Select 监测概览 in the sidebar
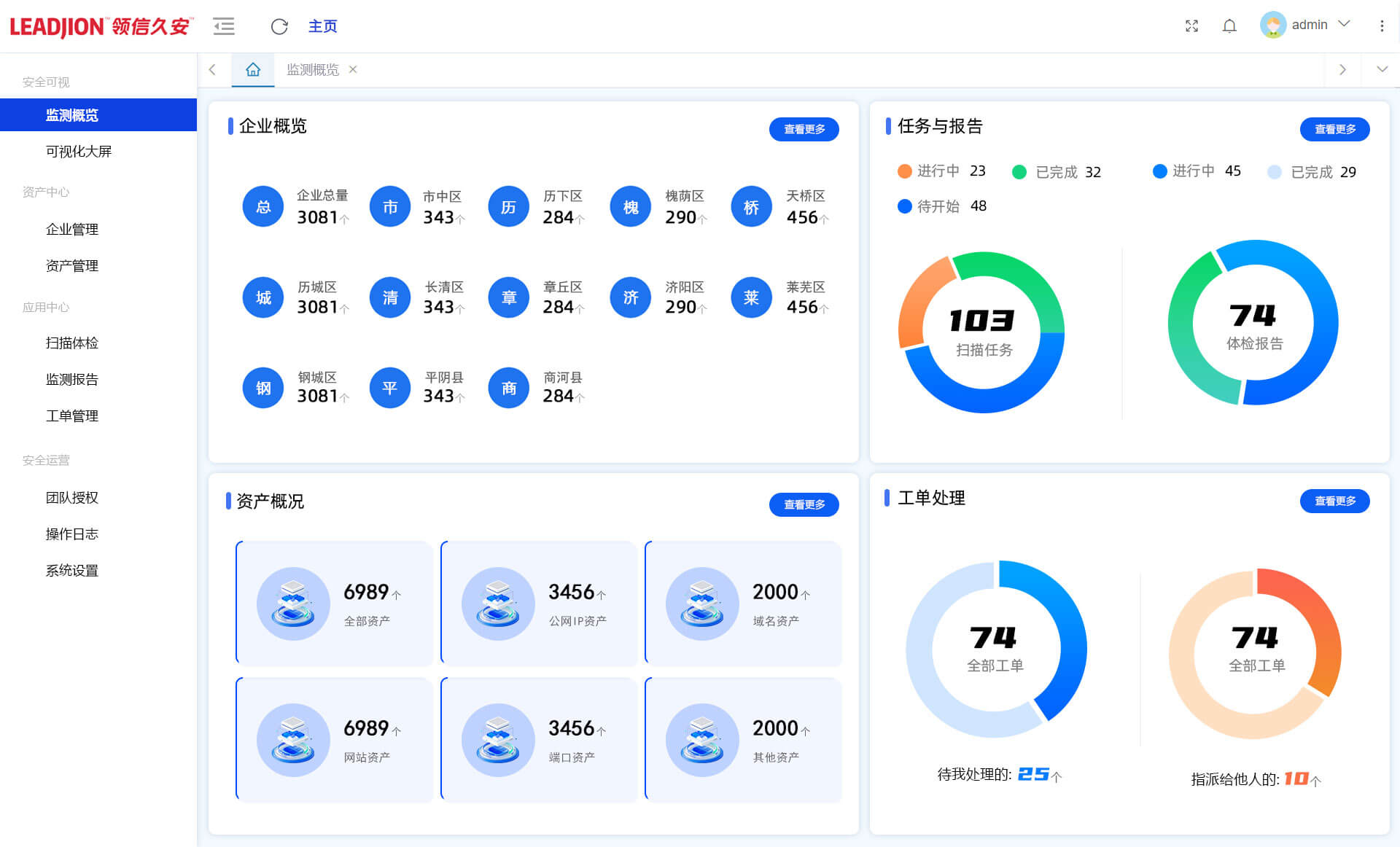 (x=98, y=115)
